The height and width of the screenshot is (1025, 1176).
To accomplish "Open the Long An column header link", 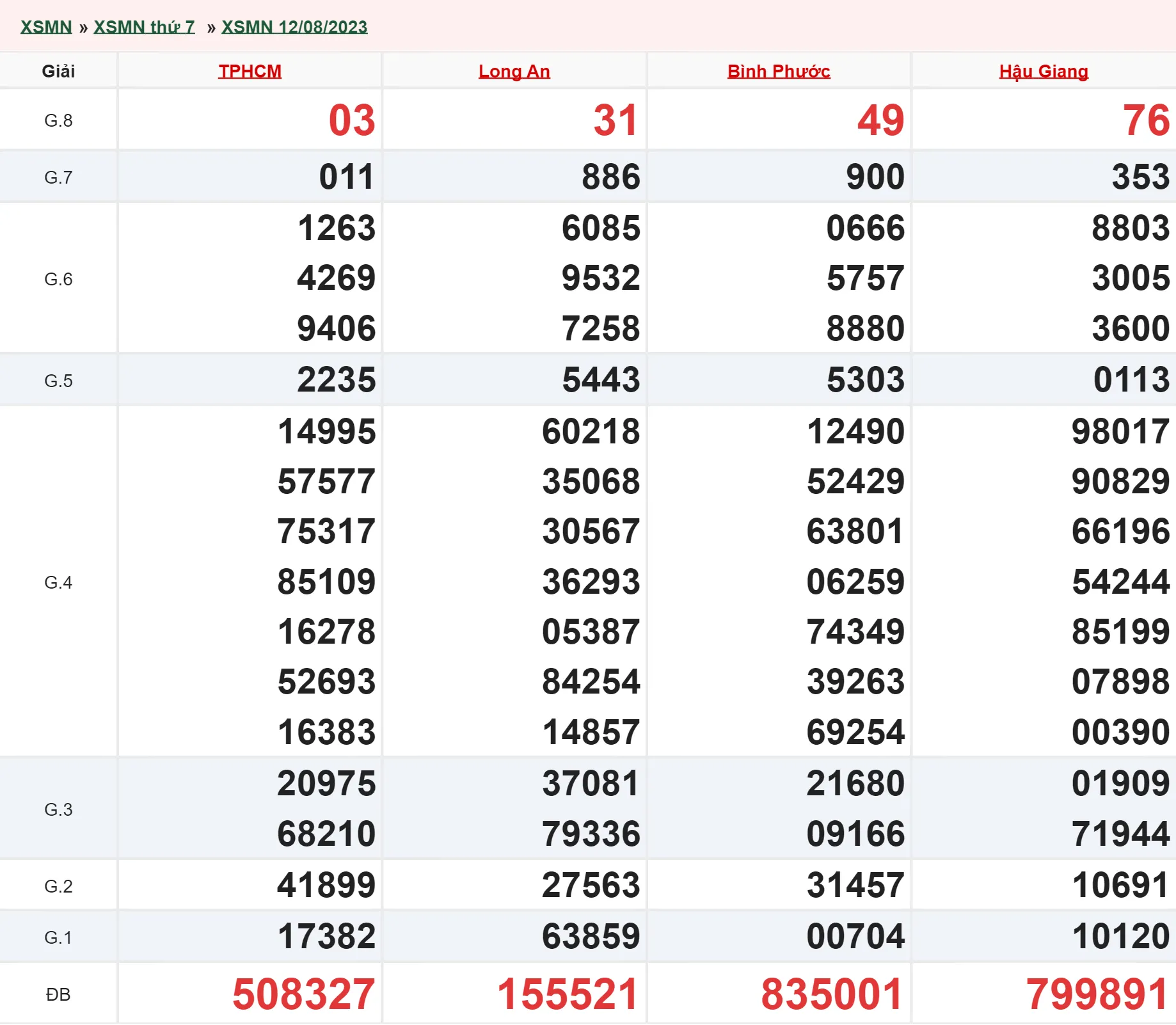I will (x=514, y=71).
